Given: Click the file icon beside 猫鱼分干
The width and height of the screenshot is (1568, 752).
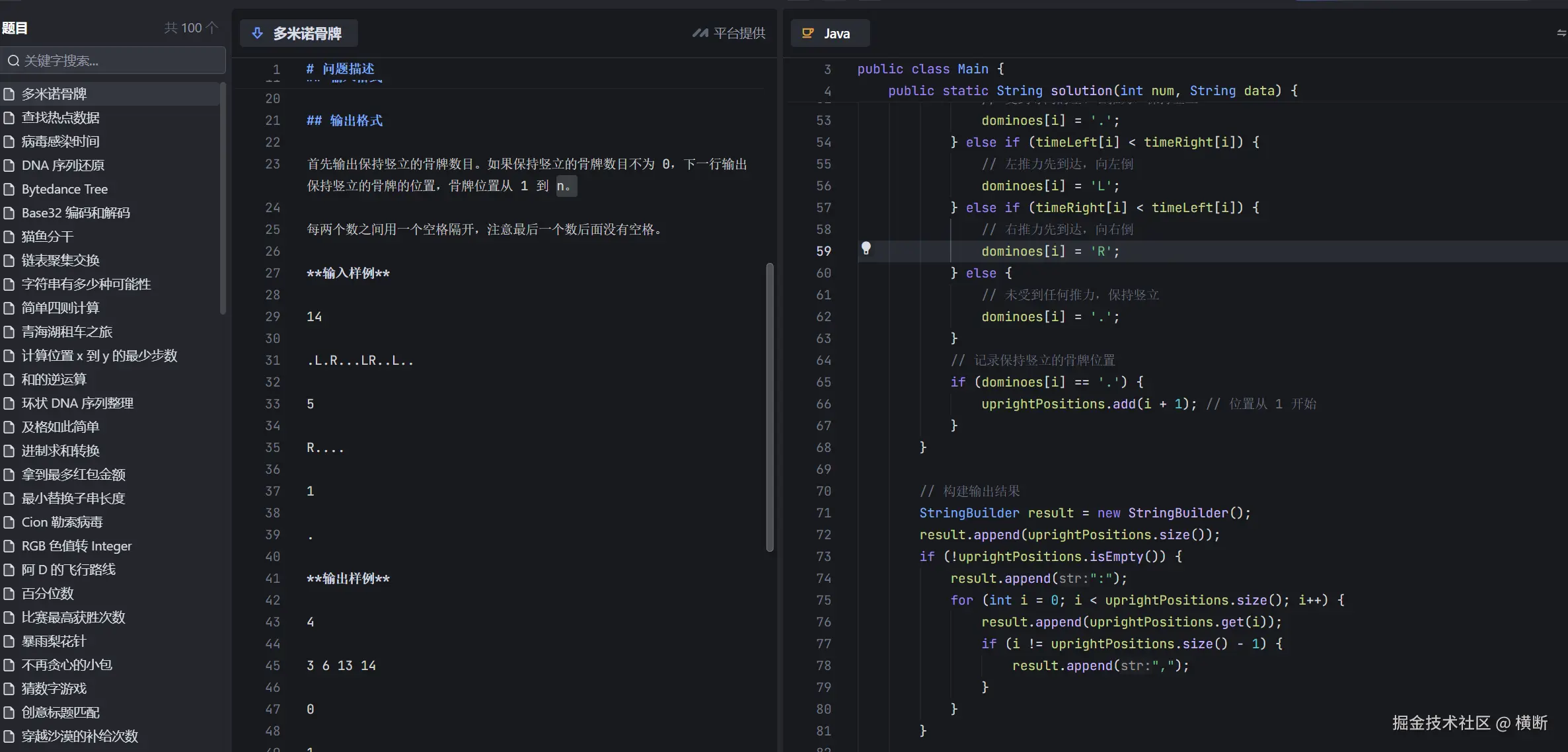Looking at the screenshot, I should click(x=9, y=237).
